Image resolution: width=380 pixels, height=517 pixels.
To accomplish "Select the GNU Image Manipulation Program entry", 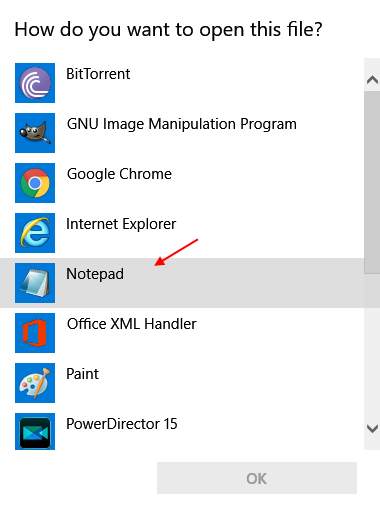I will pyautogui.click(x=182, y=124).
